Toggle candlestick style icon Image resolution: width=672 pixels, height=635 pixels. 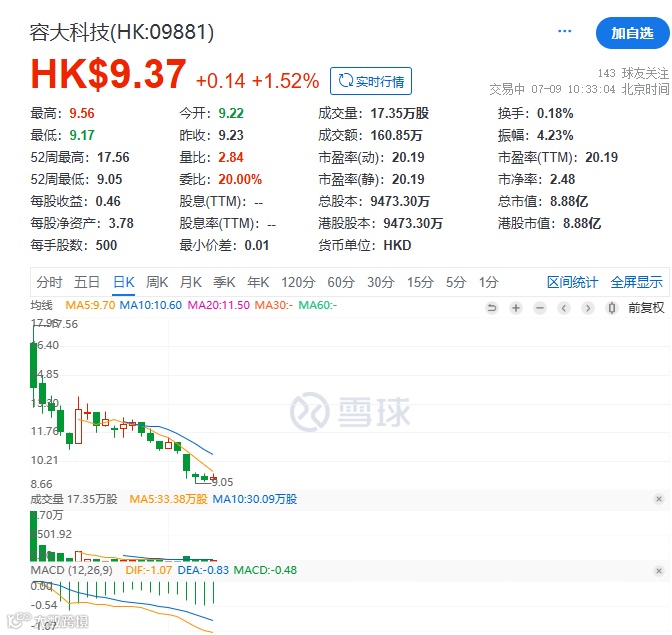click(x=612, y=308)
